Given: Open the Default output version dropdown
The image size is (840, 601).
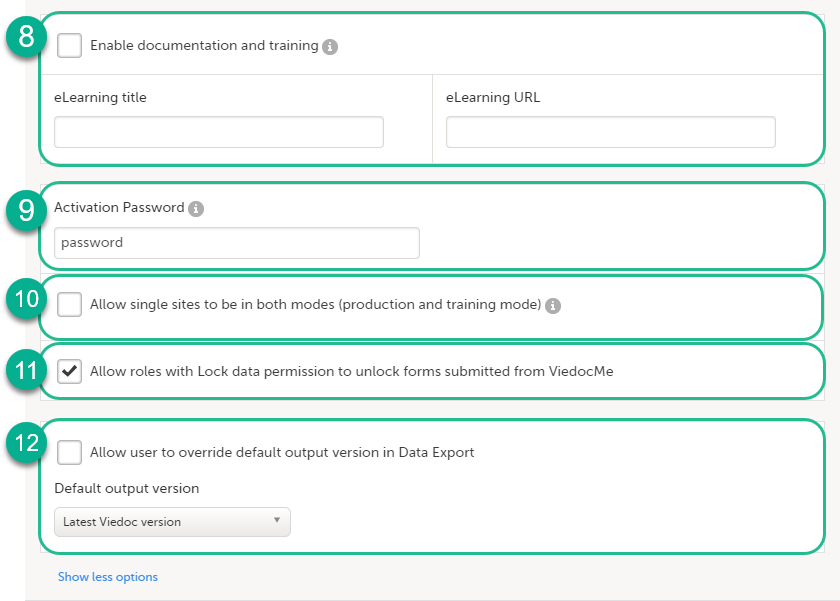Looking at the screenshot, I should click(170, 522).
